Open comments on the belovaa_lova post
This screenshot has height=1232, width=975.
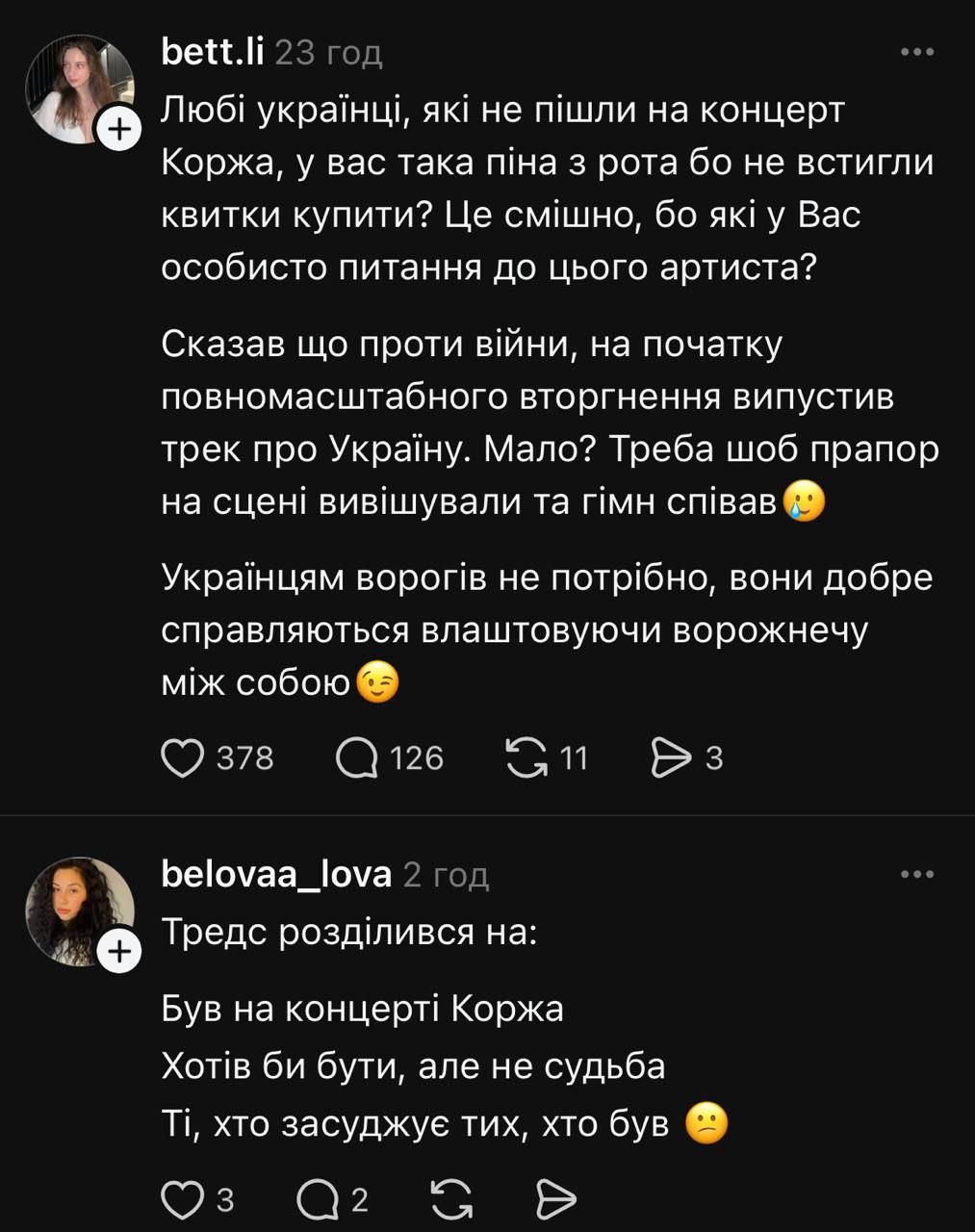[317, 1199]
